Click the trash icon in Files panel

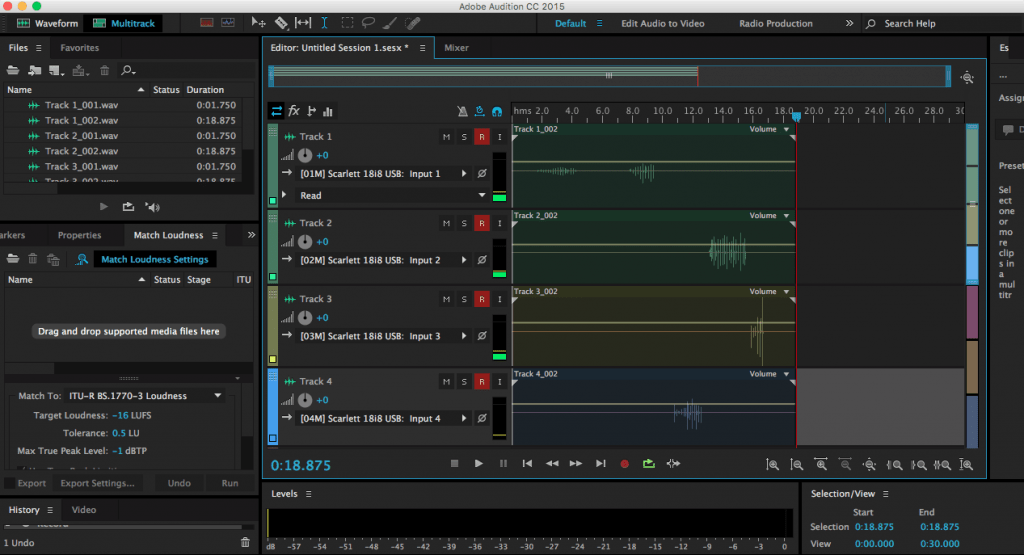pos(104,71)
